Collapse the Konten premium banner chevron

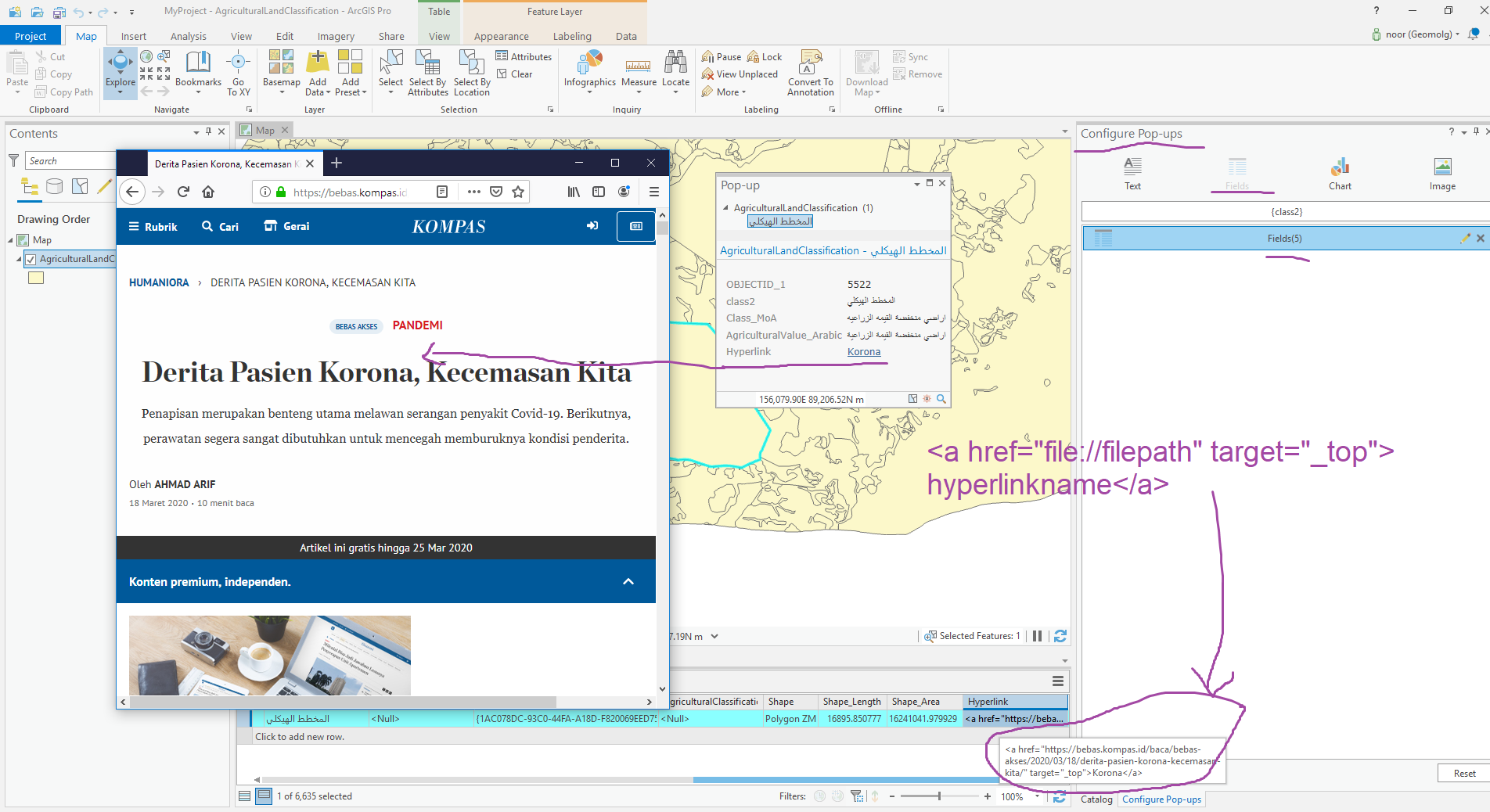click(x=628, y=581)
